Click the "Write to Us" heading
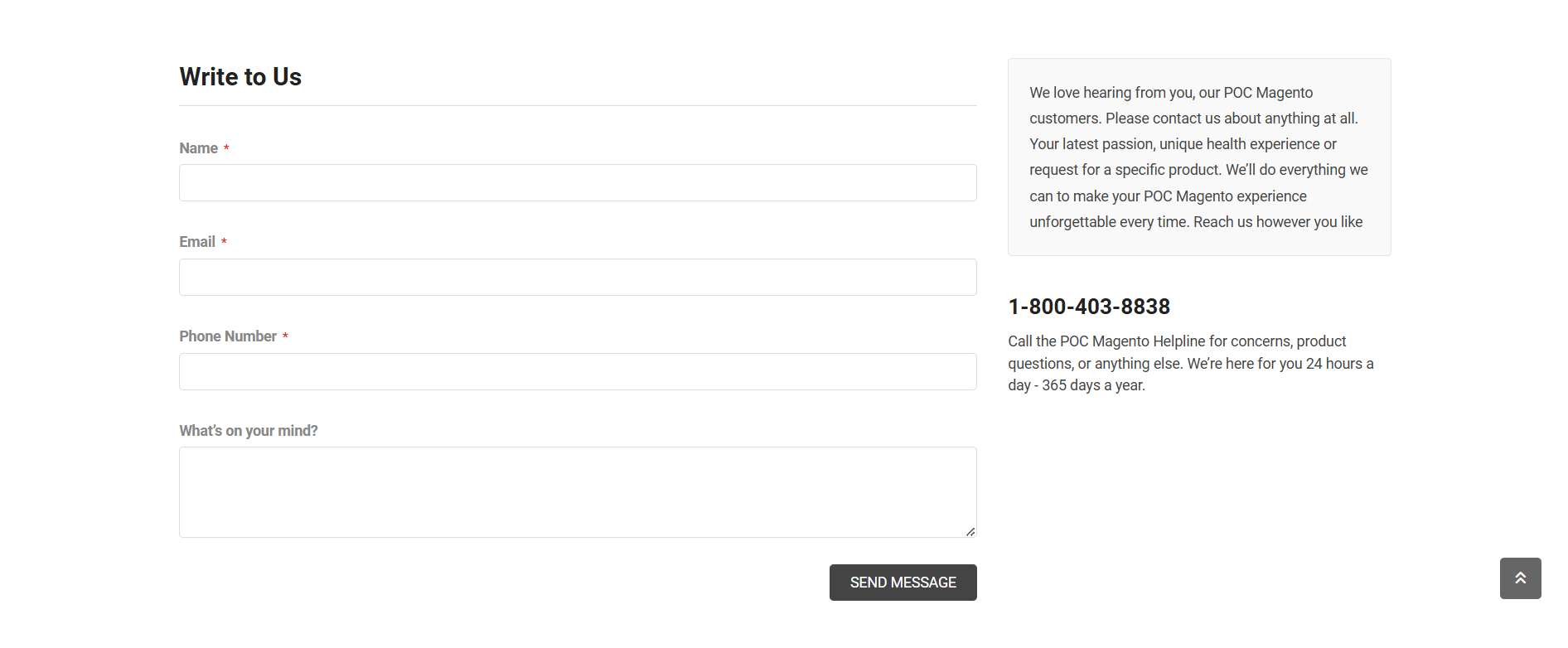Viewport: 1568px width, 648px height. click(x=240, y=77)
